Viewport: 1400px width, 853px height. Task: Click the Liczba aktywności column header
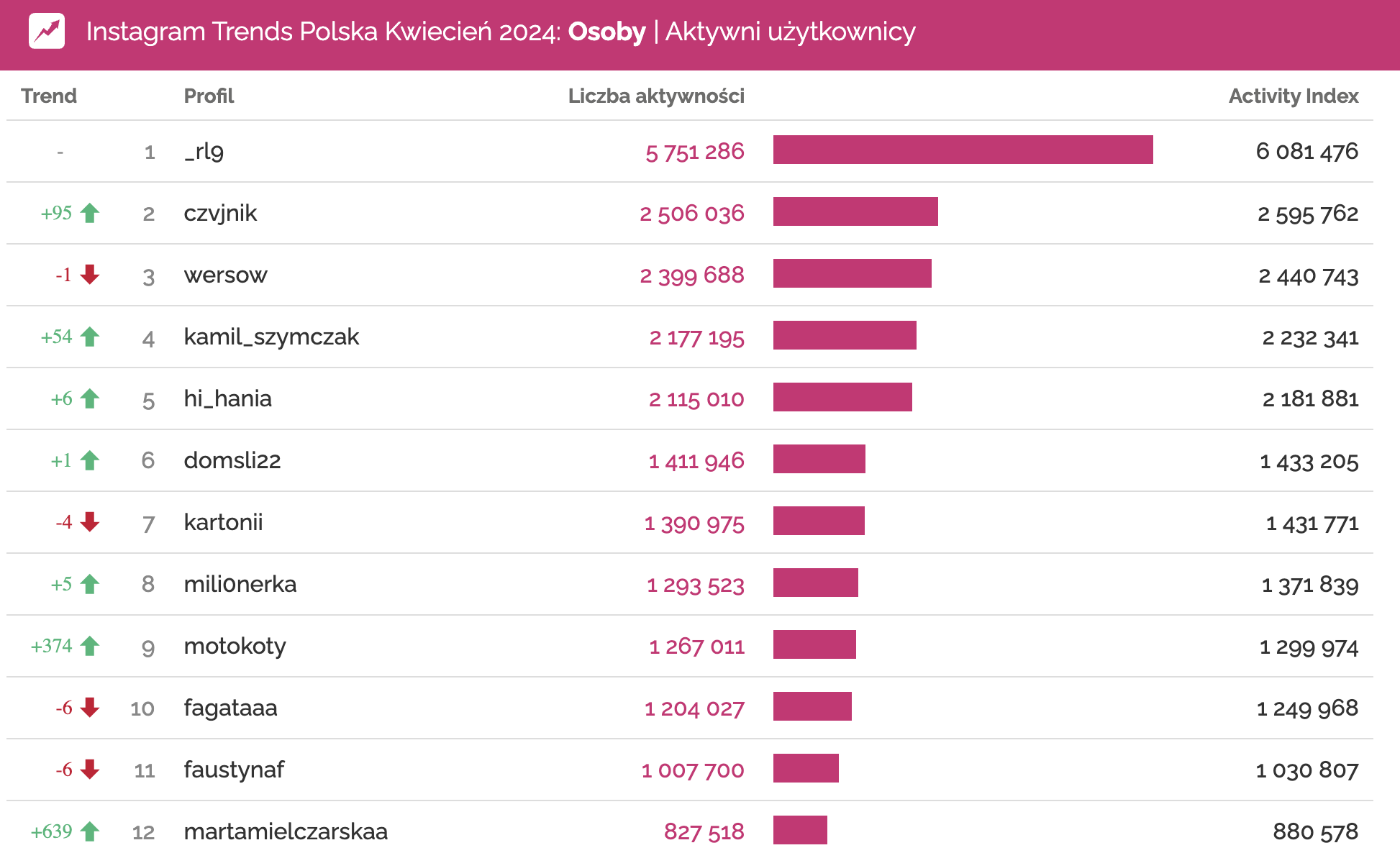coord(655,96)
